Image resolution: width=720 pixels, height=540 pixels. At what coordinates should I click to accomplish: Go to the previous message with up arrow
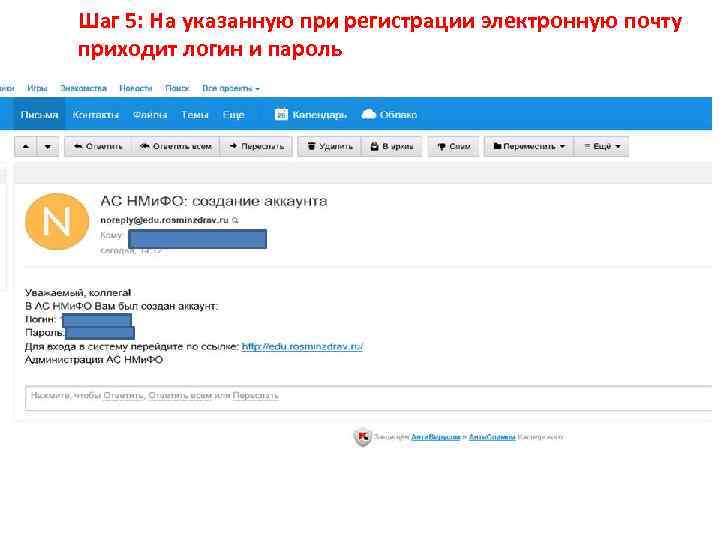[26, 146]
